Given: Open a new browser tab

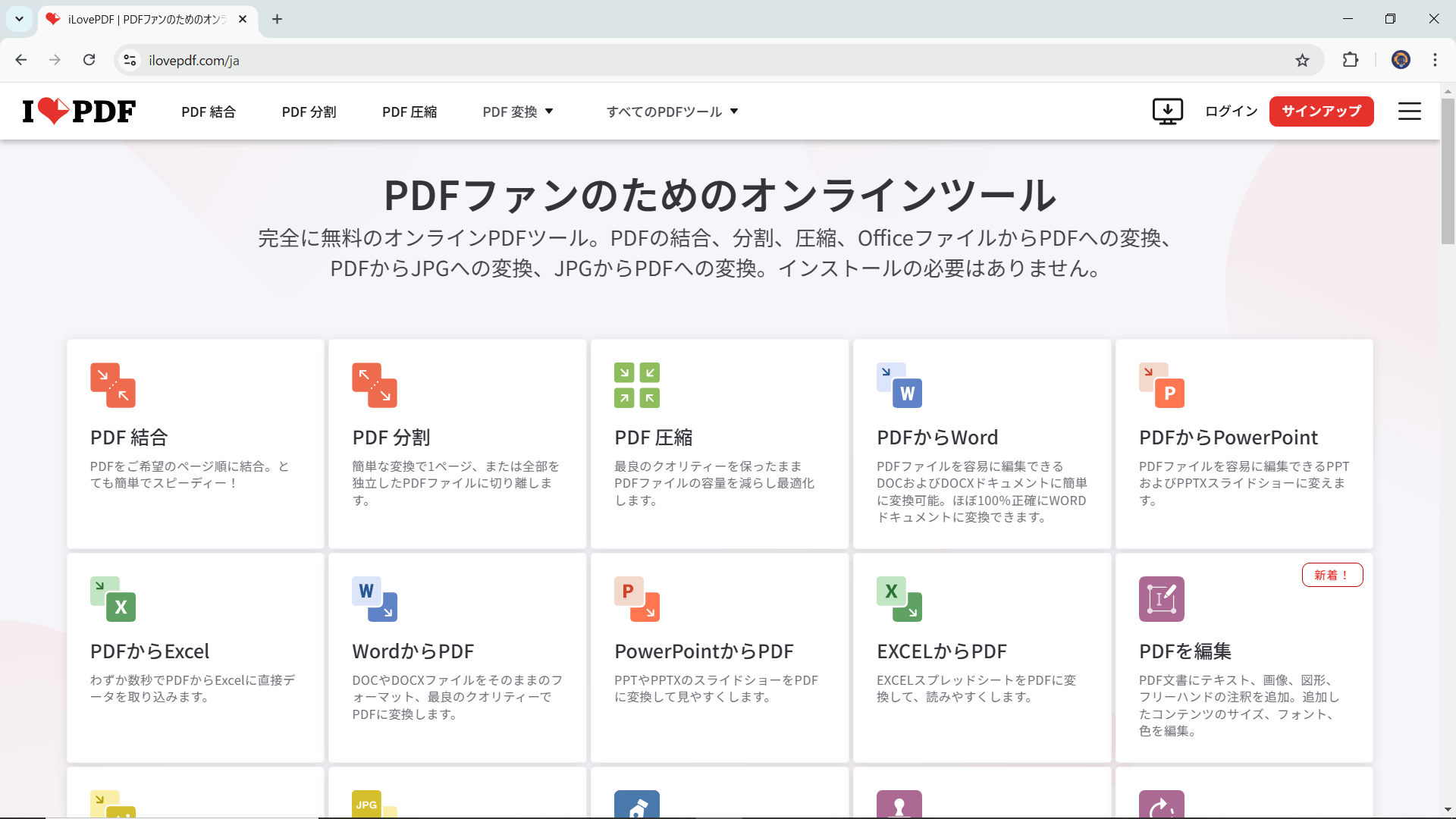Looking at the screenshot, I should [x=278, y=19].
